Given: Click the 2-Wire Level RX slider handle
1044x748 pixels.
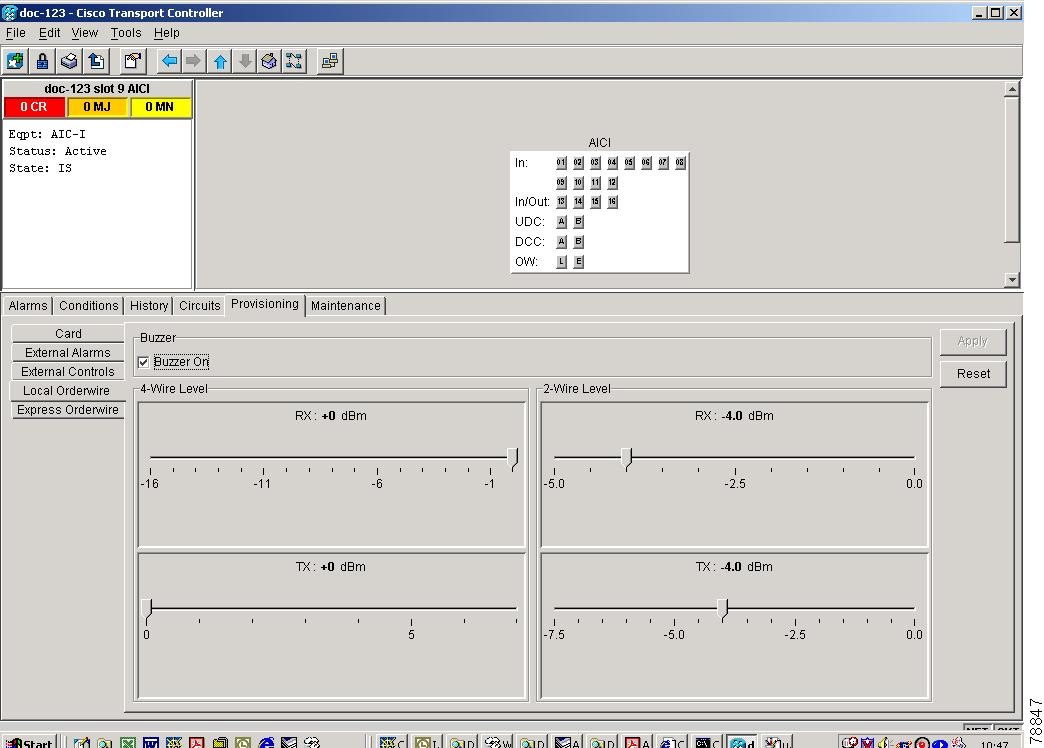Looking at the screenshot, I should click(x=627, y=457).
